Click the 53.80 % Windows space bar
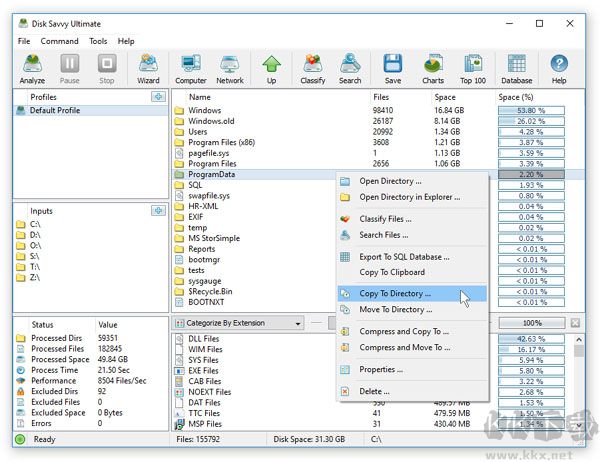600x462 pixels. 531,111
